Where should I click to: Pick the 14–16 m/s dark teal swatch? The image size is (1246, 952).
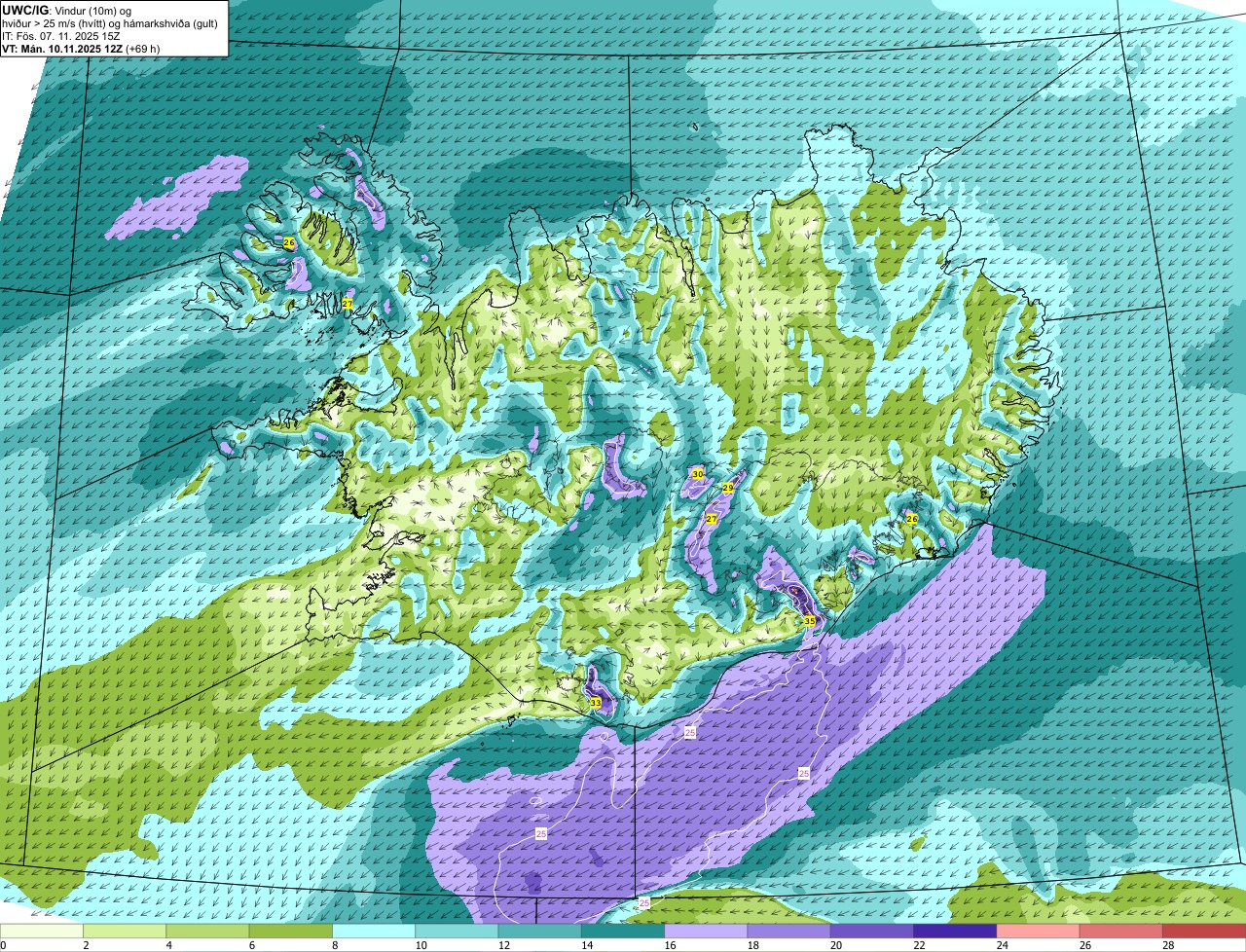(x=623, y=931)
